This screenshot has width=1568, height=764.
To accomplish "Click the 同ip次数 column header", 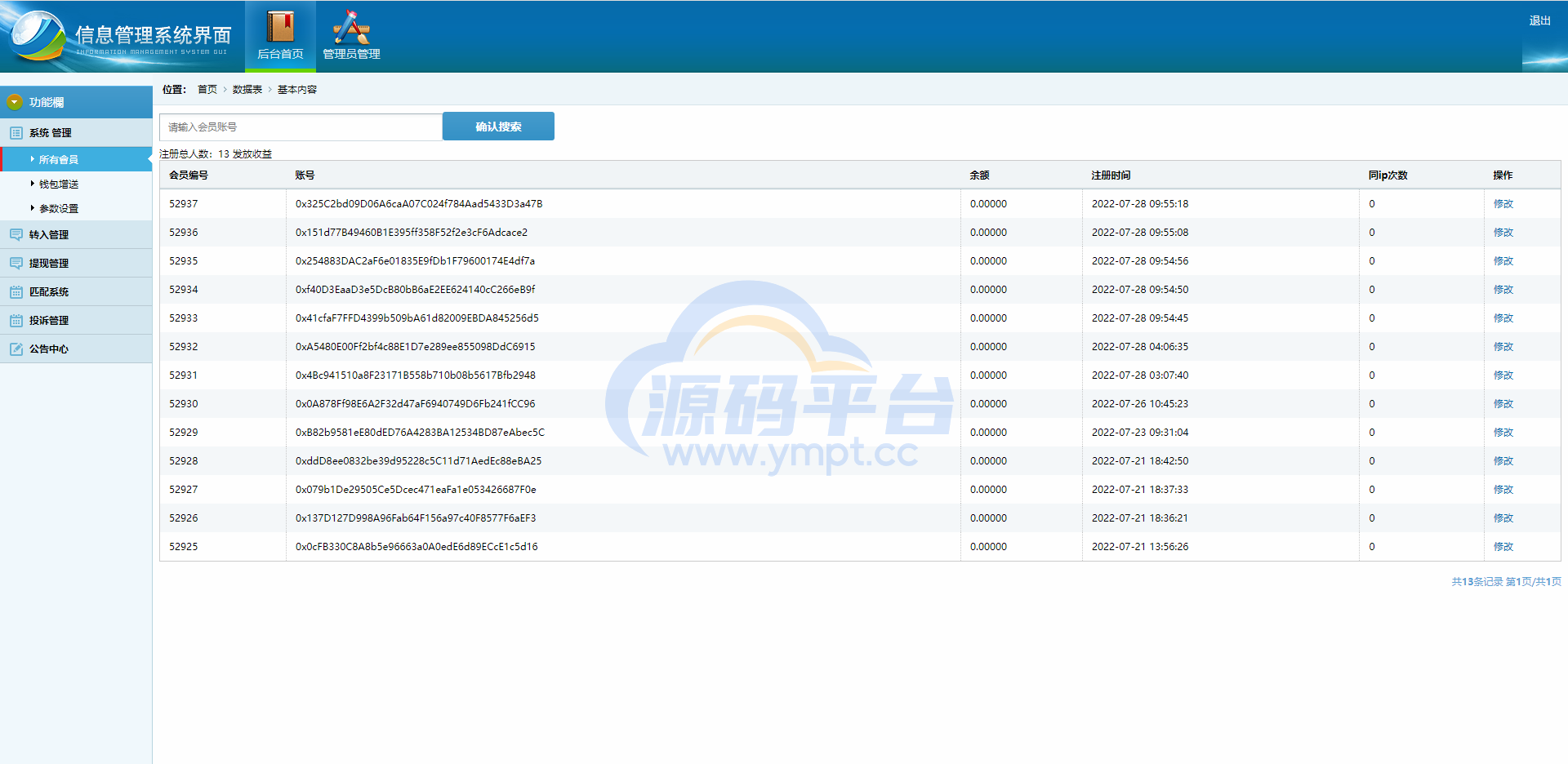I will coord(1388,175).
